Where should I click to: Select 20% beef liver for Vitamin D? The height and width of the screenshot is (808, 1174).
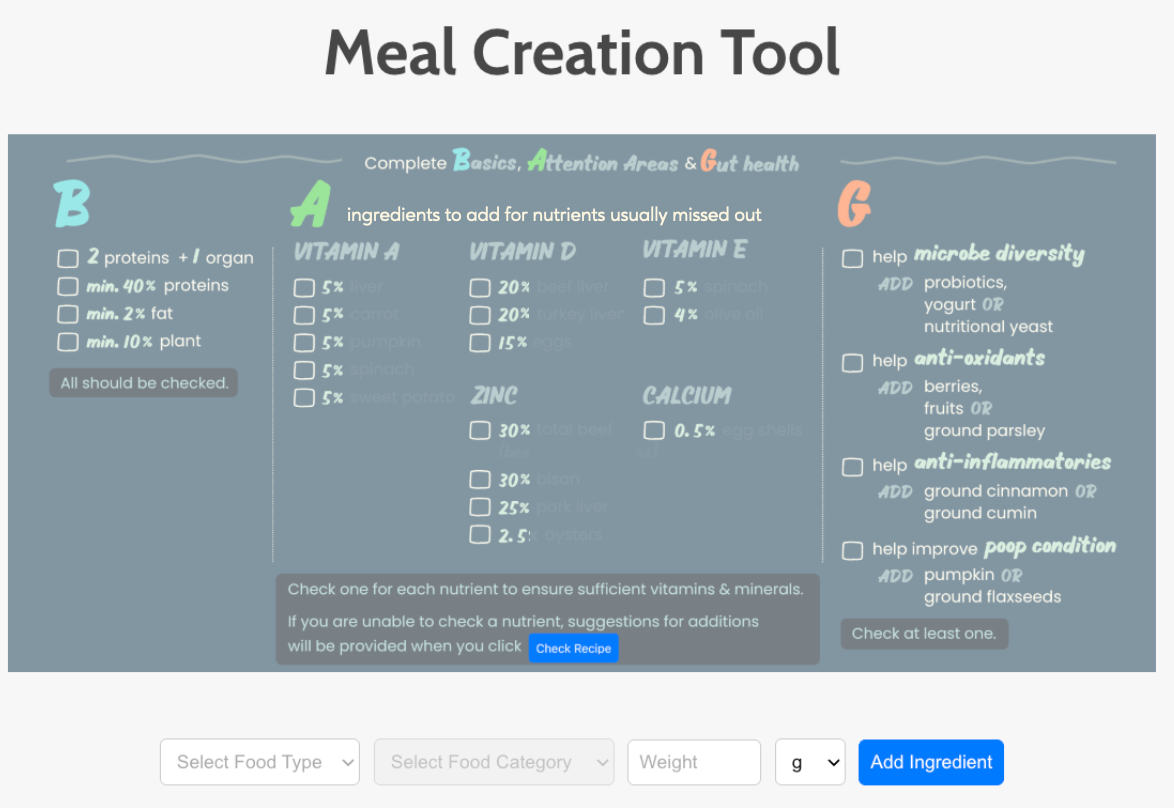pos(480,288)
